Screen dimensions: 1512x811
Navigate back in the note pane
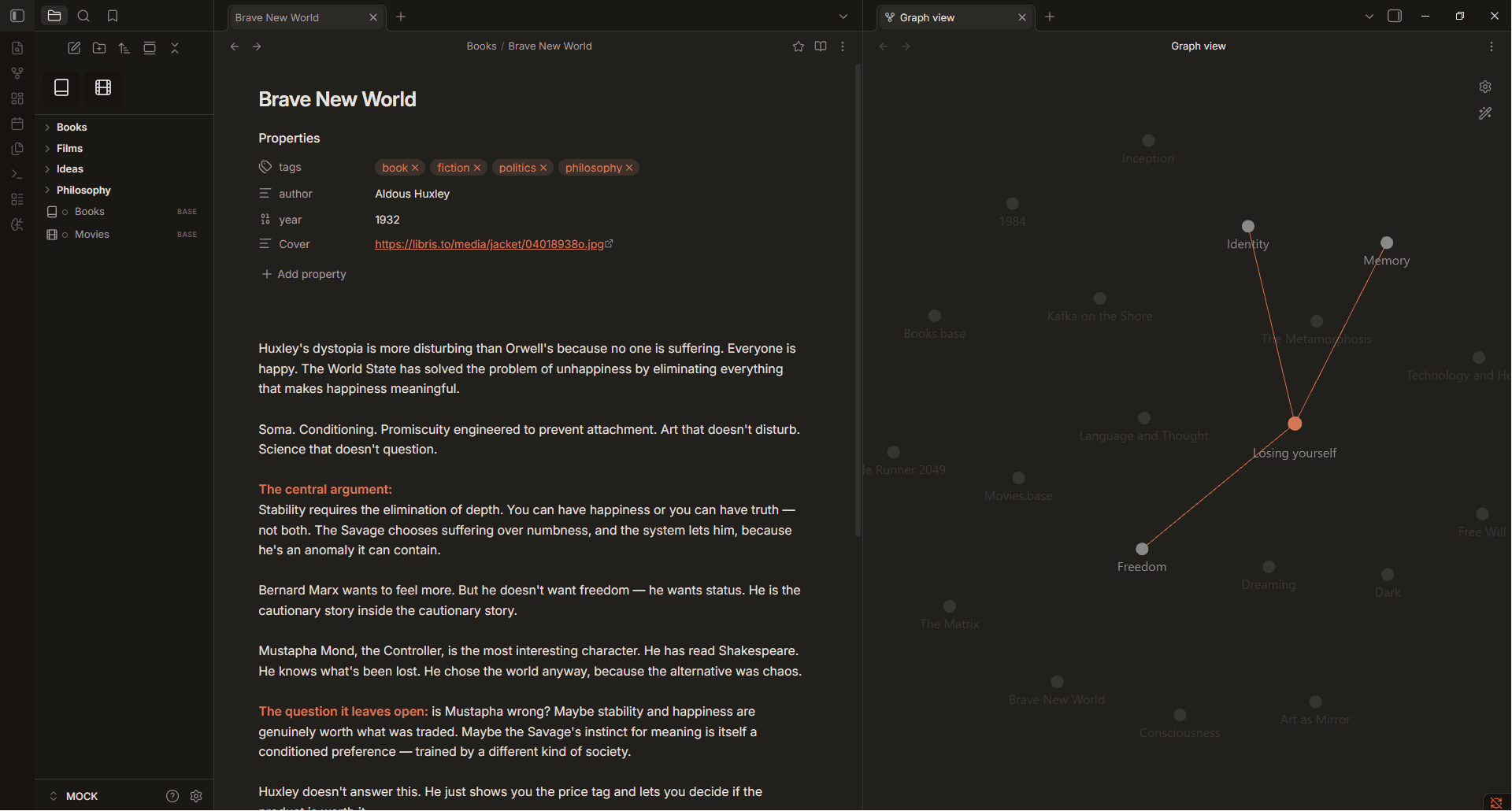click(235, 46)
